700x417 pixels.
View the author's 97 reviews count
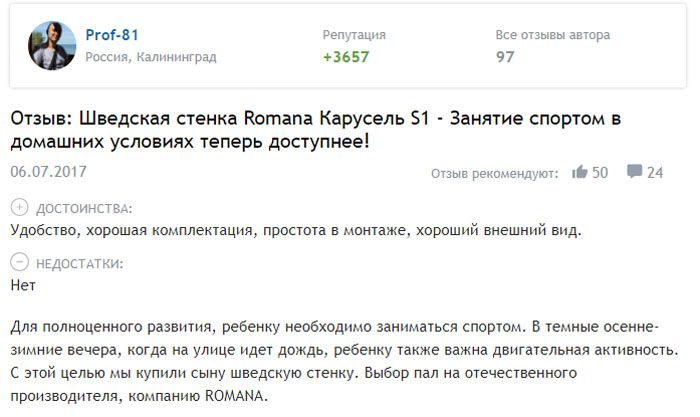[x=505, y=57]
